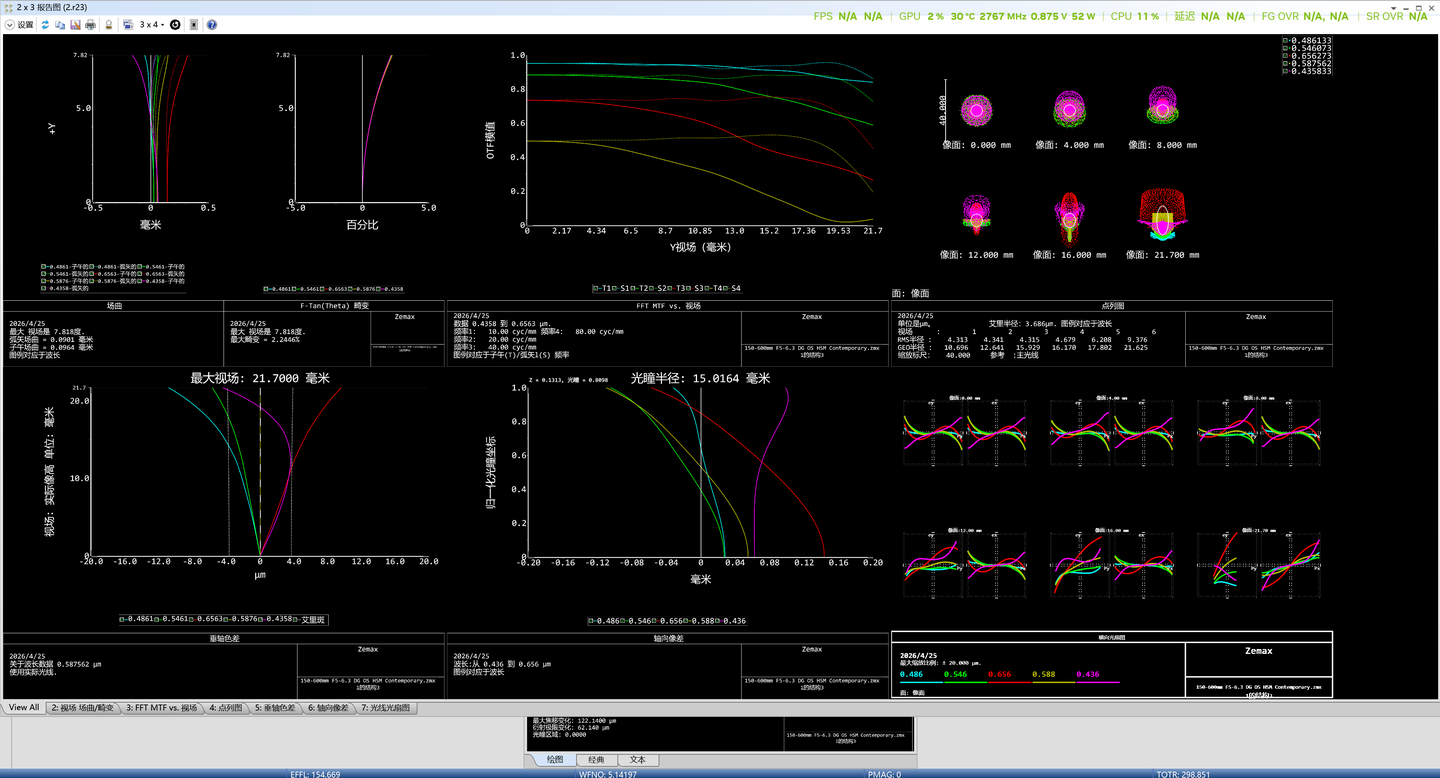Viewport: 1440px width, 778px height.
Task: Switch to the View All tab
Action: (x=24, y=708)
